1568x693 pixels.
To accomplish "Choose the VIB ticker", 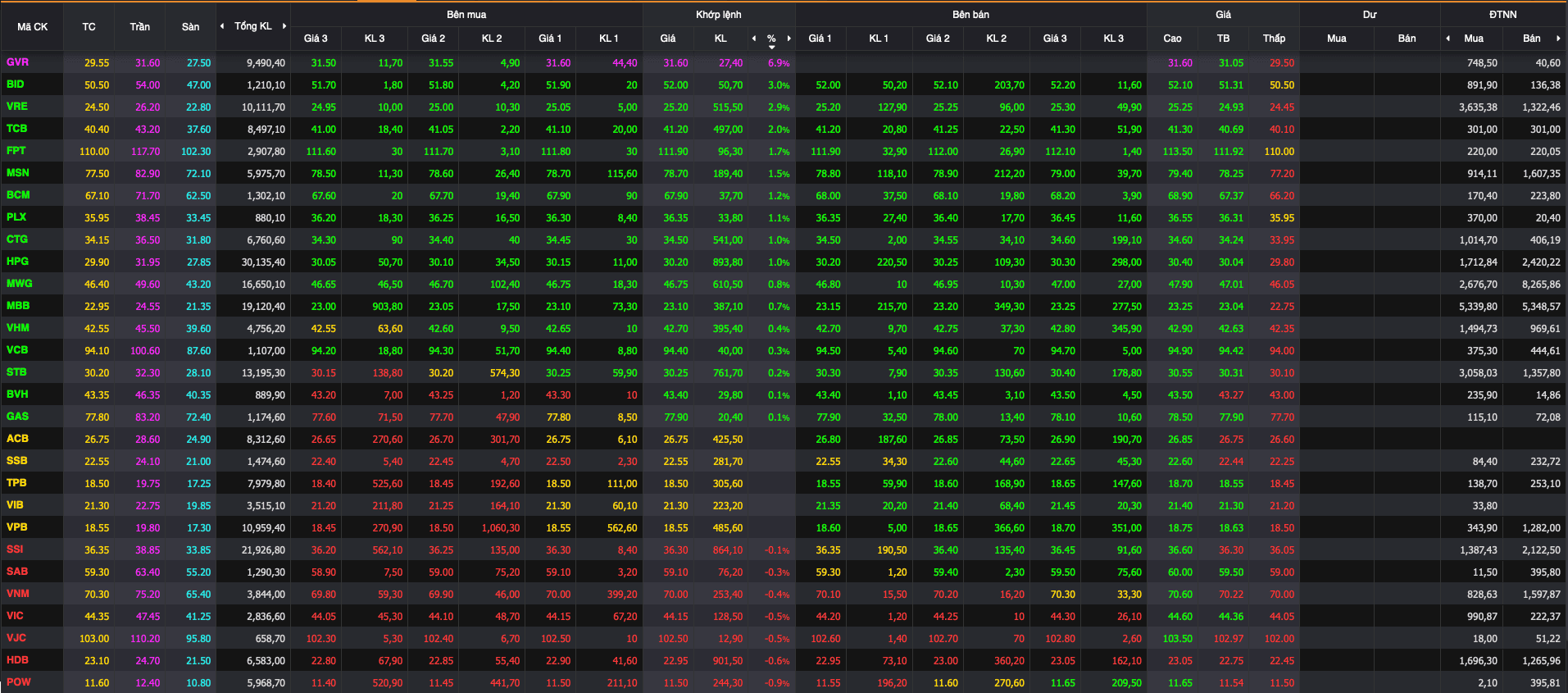I will pos(15,505).
